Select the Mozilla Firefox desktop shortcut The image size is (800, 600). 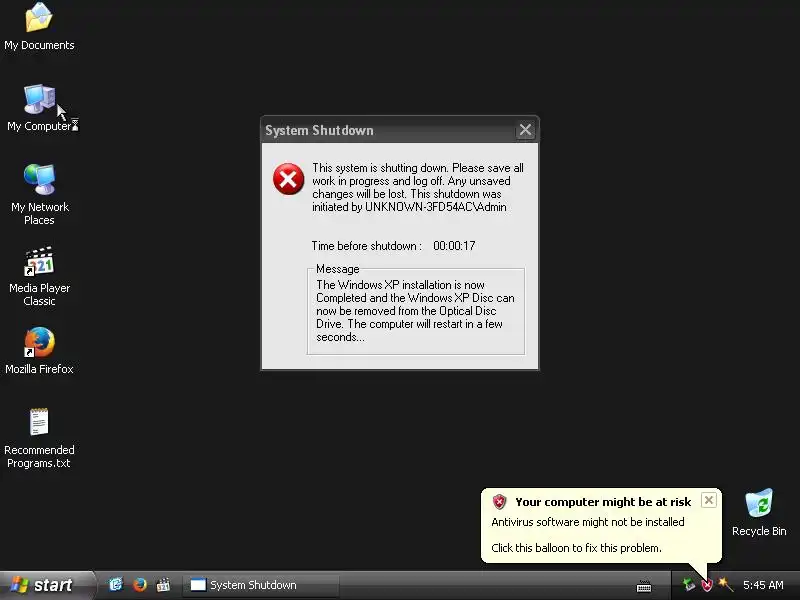(39, 351)
